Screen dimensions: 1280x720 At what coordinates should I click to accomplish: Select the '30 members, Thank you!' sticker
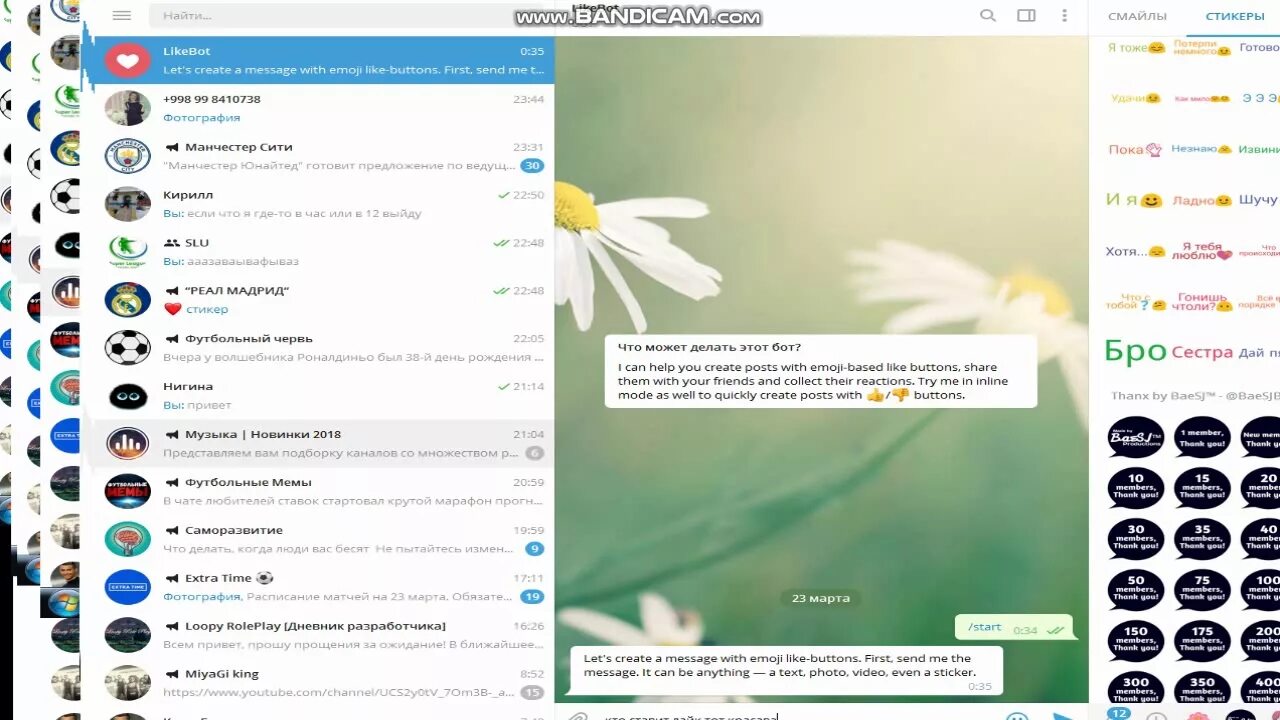[1136, 540]
